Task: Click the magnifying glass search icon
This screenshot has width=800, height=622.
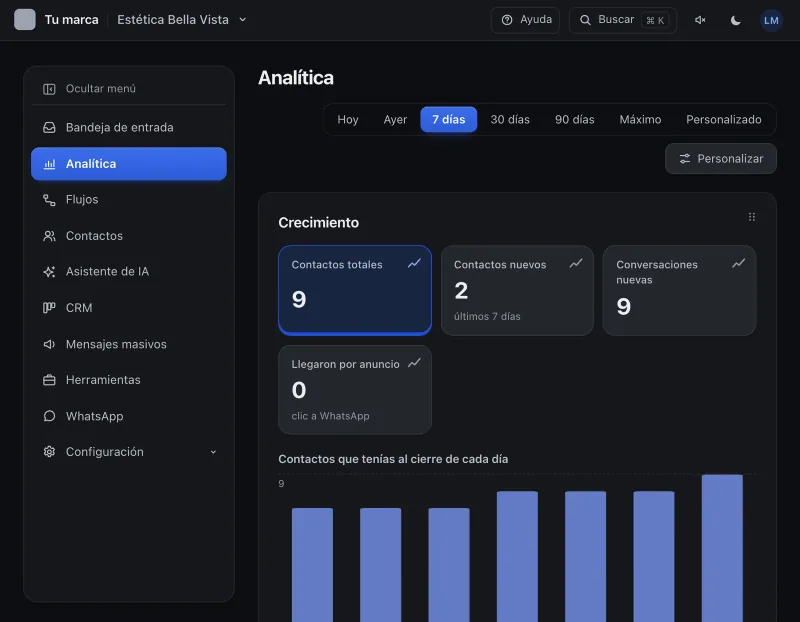Action: [x=585, y=20]
